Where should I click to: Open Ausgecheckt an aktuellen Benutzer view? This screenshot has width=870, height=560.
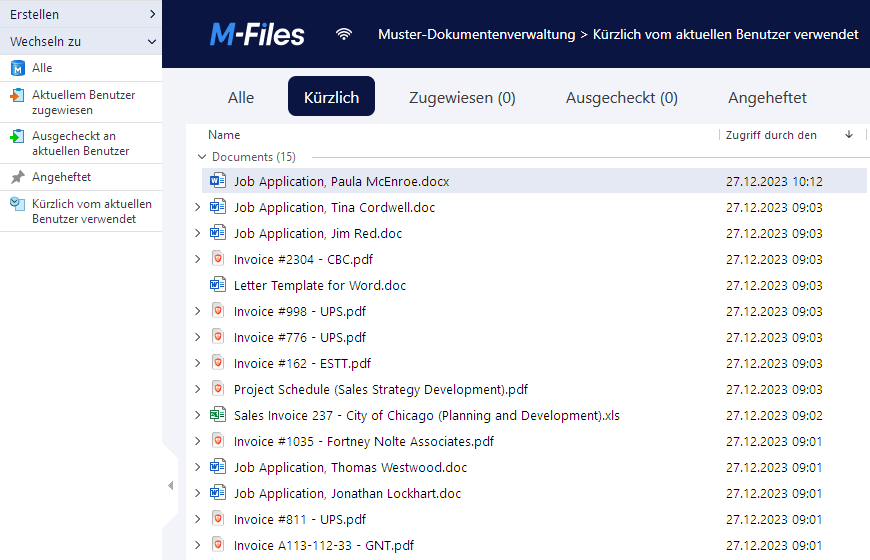click(x=81, y=143)
